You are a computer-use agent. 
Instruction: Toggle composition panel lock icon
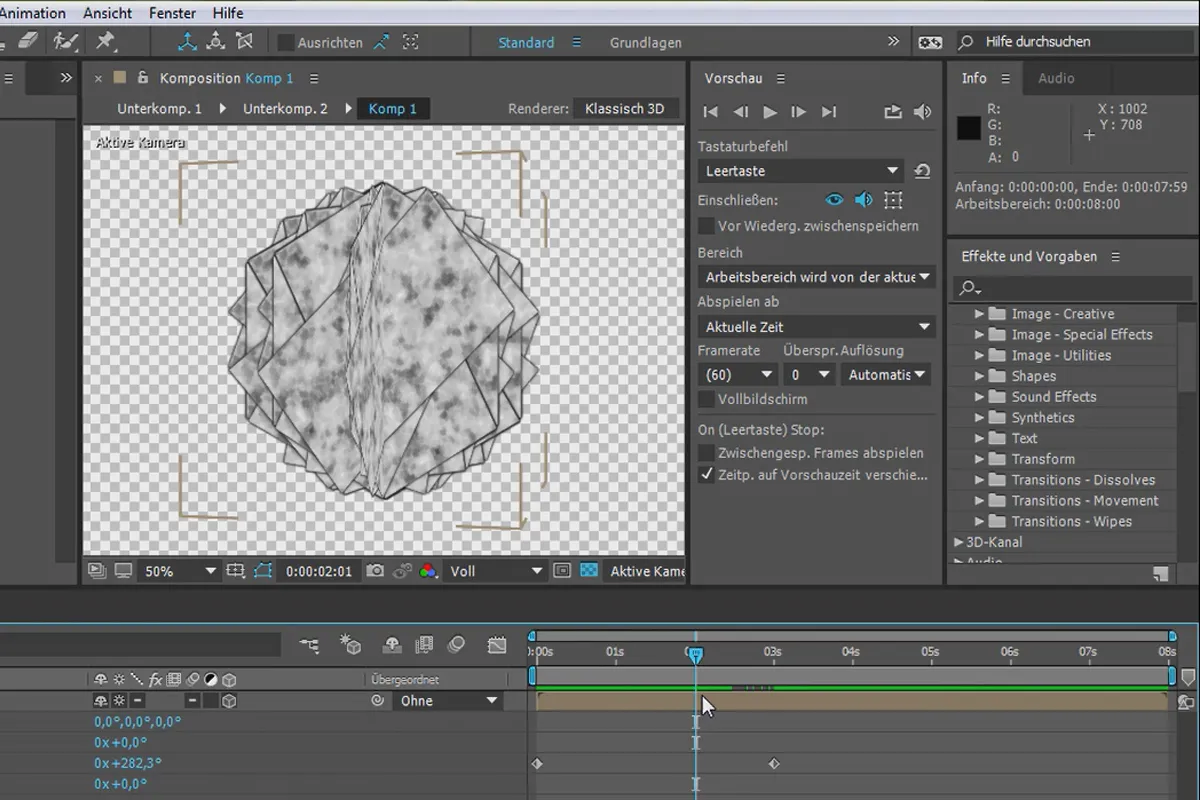143,77
